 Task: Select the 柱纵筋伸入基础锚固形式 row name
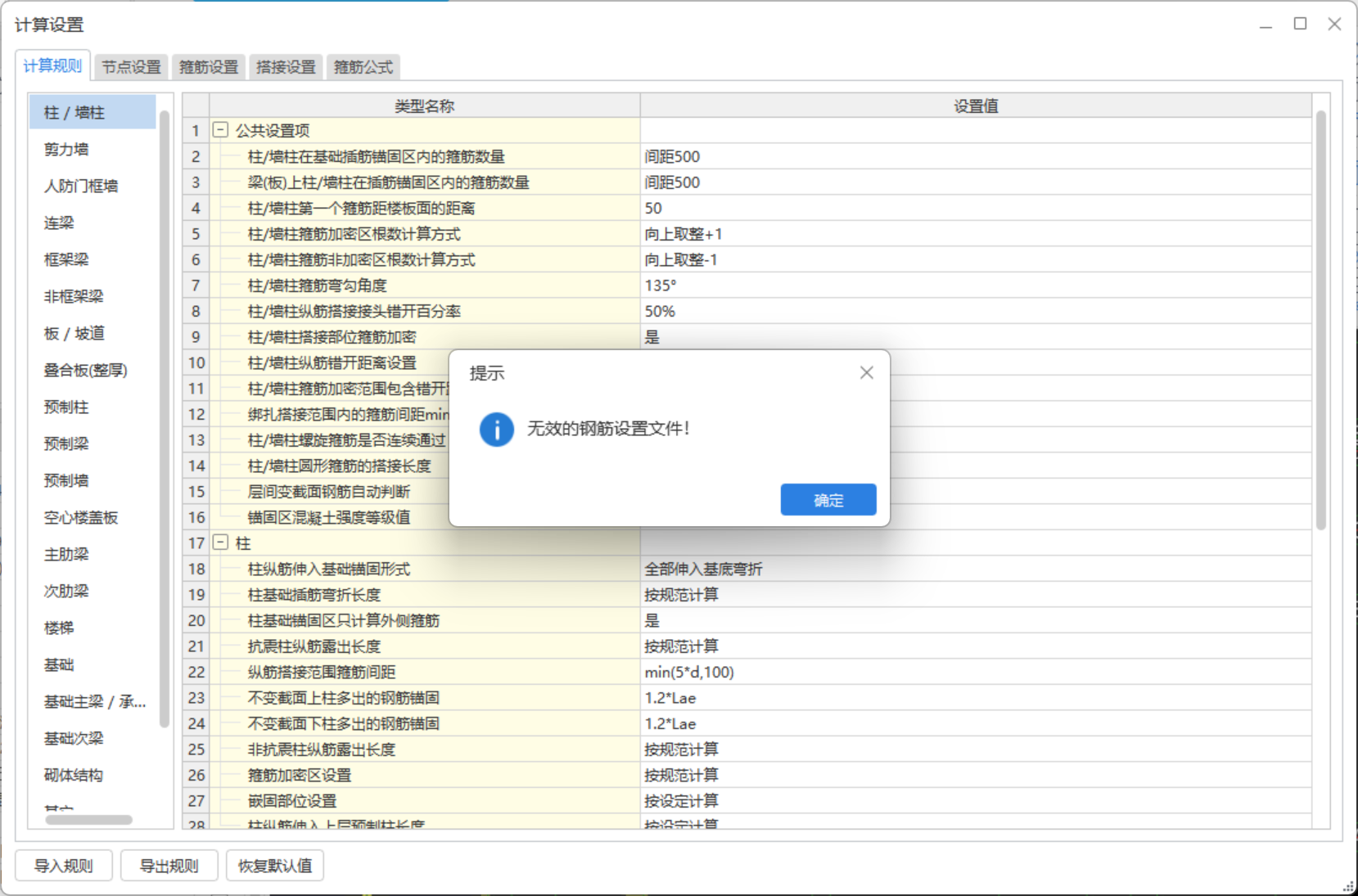[x=329, y=569]
